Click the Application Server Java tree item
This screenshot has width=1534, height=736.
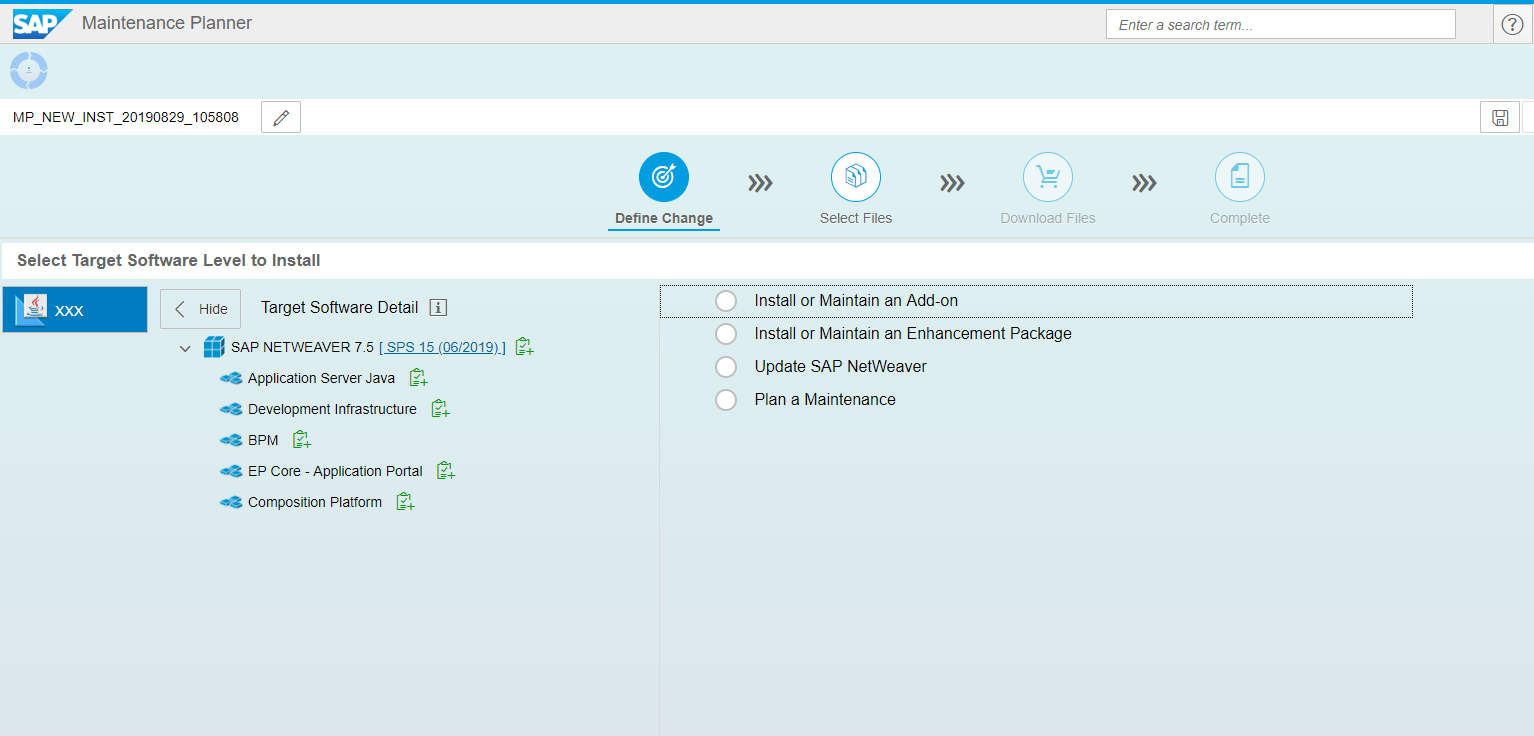(x=321, y=378)
